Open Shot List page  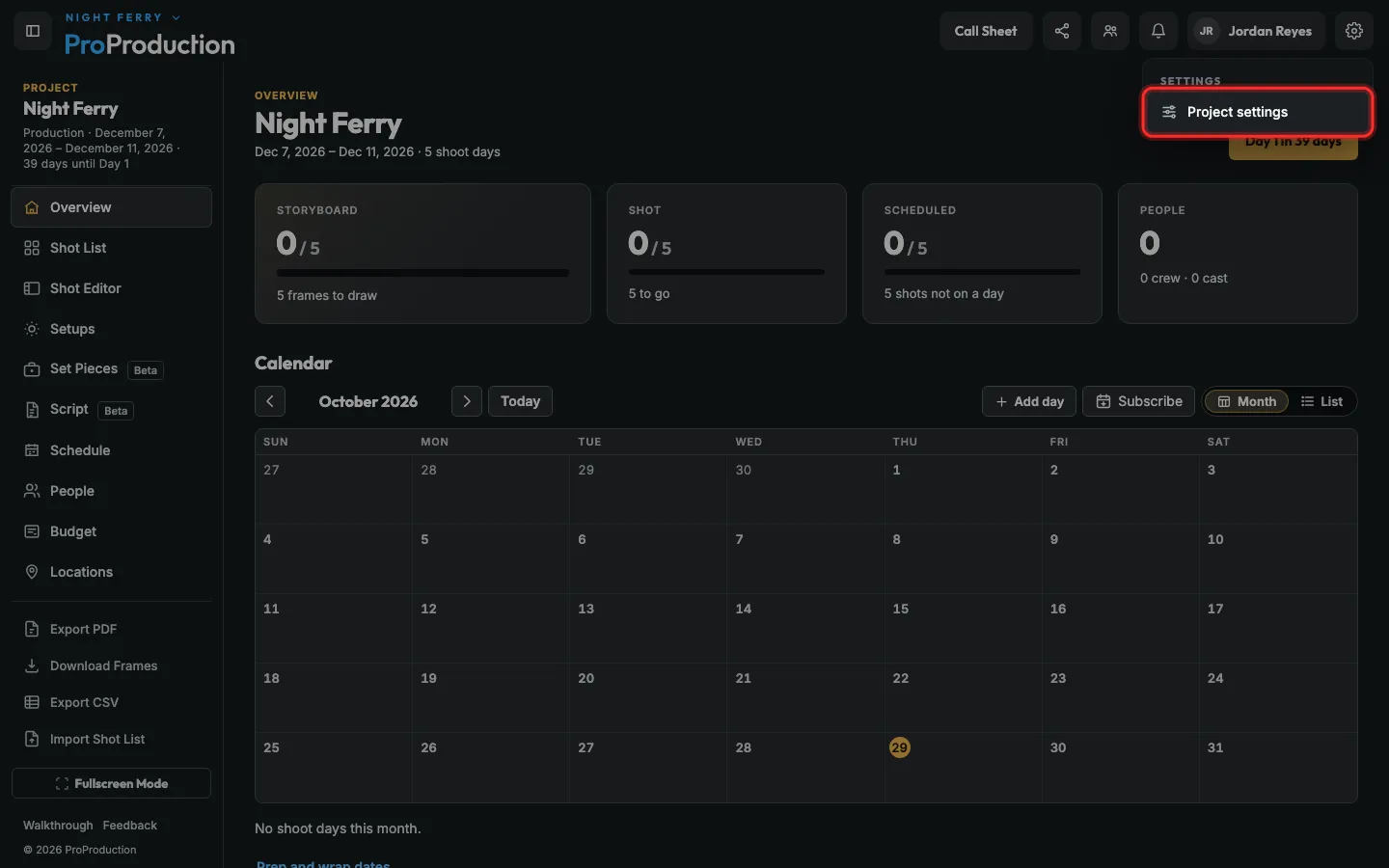pyautogui.click(x=111, y=248)
